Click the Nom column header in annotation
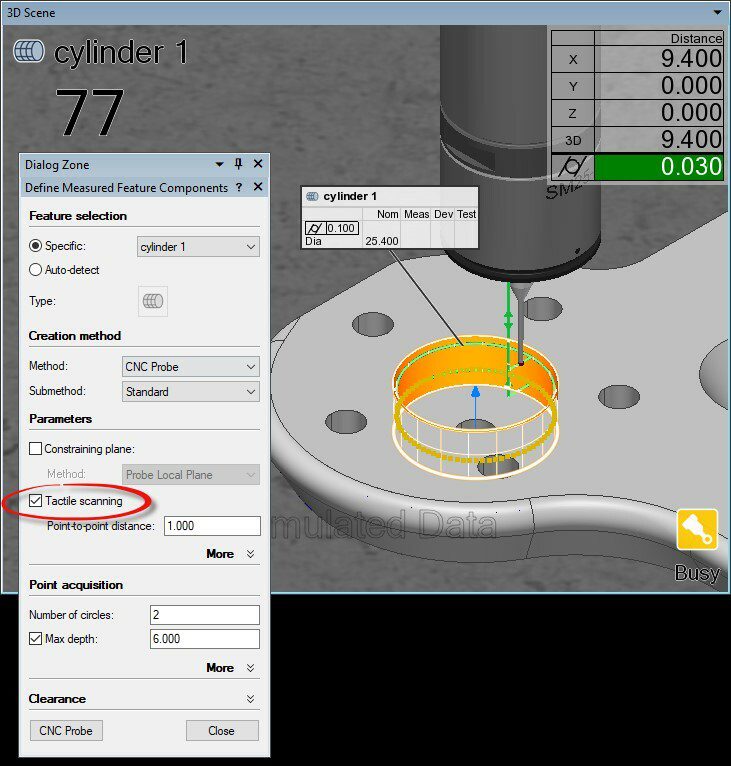 tap(387, 214)
